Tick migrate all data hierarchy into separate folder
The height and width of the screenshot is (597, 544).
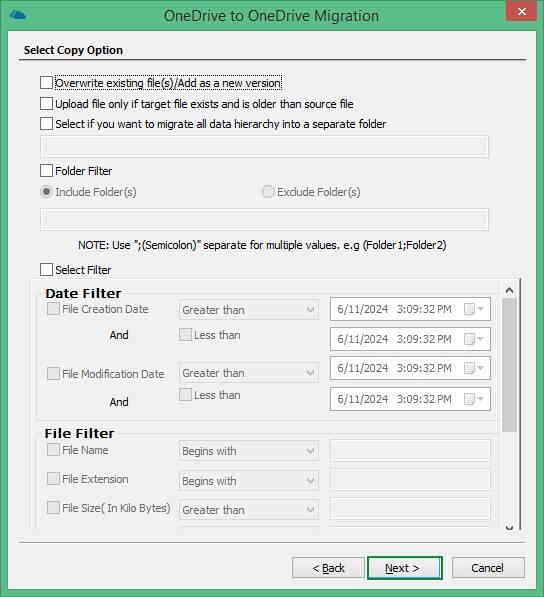(46, 124)
